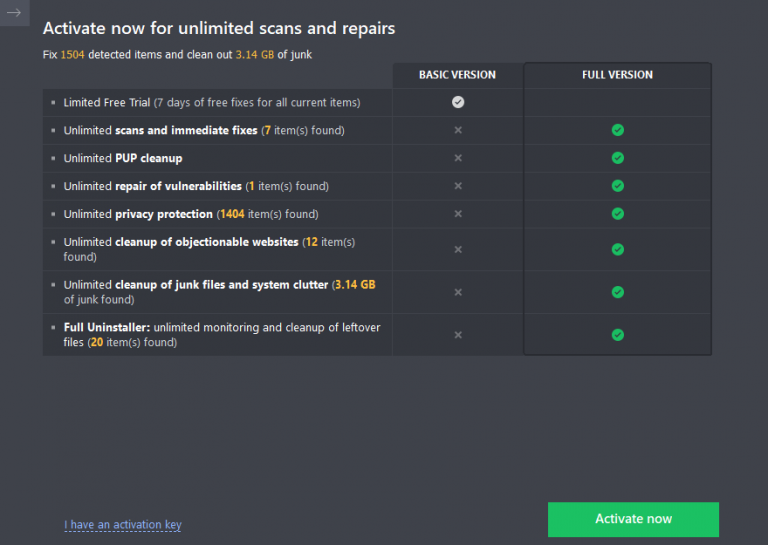Viewport: 768px width, 545px height.
Task: Click green checkmark for scans and immediate fixes
Action: (618, 130)
